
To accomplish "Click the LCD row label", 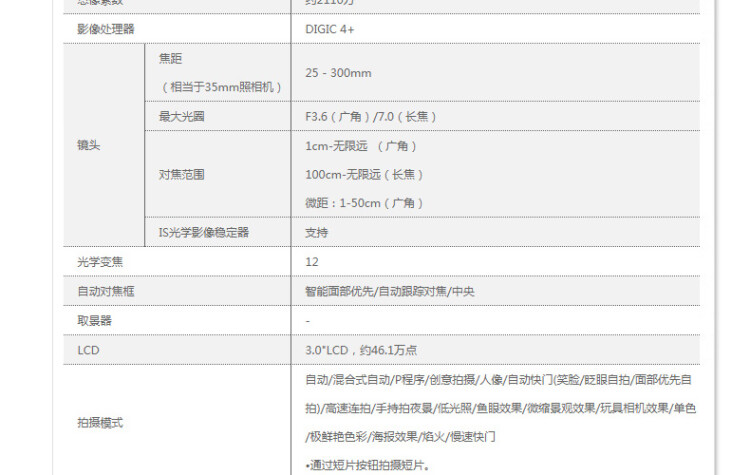I will click(x=88, y=350).
